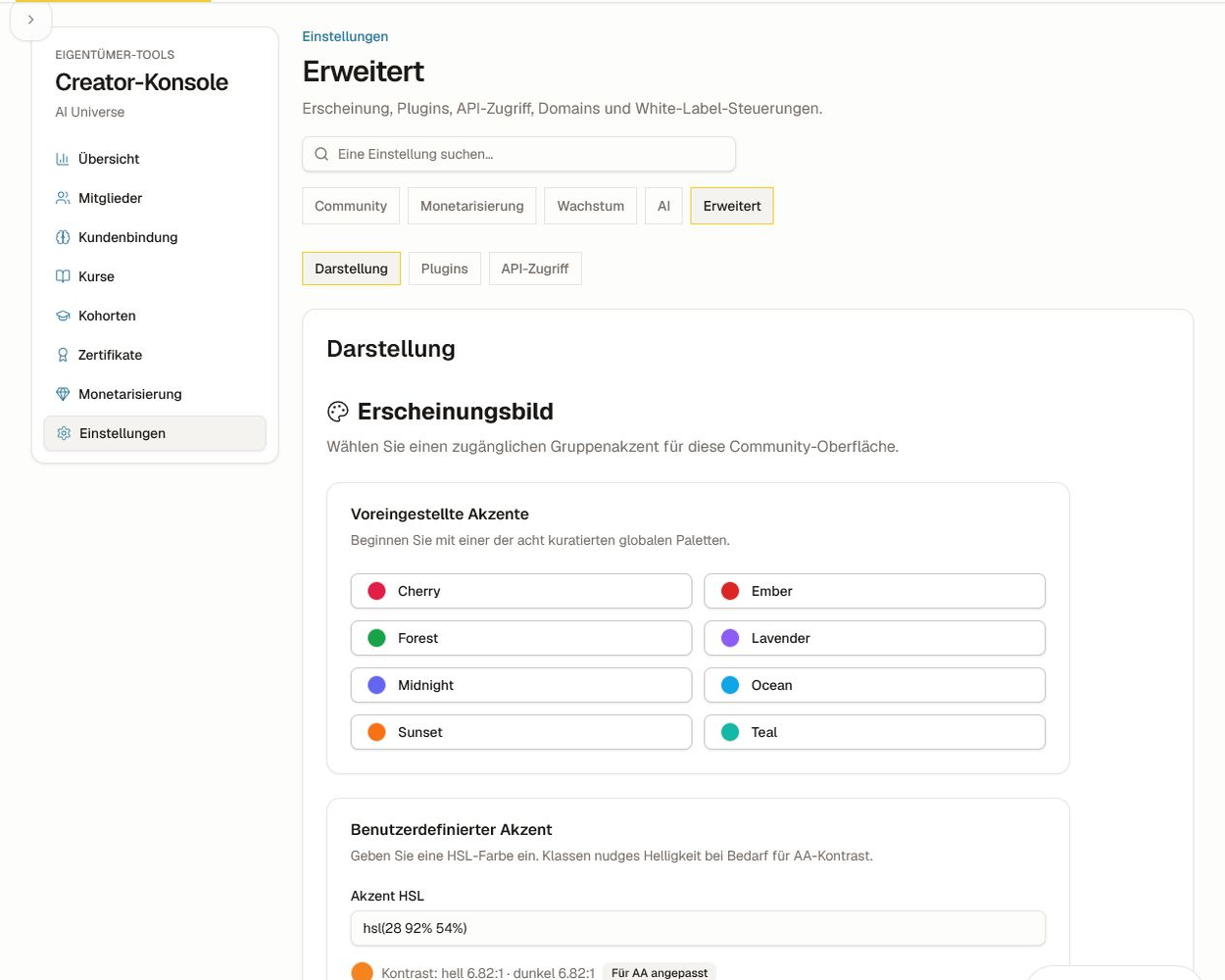Click the Übersicht bar chart icon
The height and width of the screenshot is (980, 1225).
tap(63, 159)
